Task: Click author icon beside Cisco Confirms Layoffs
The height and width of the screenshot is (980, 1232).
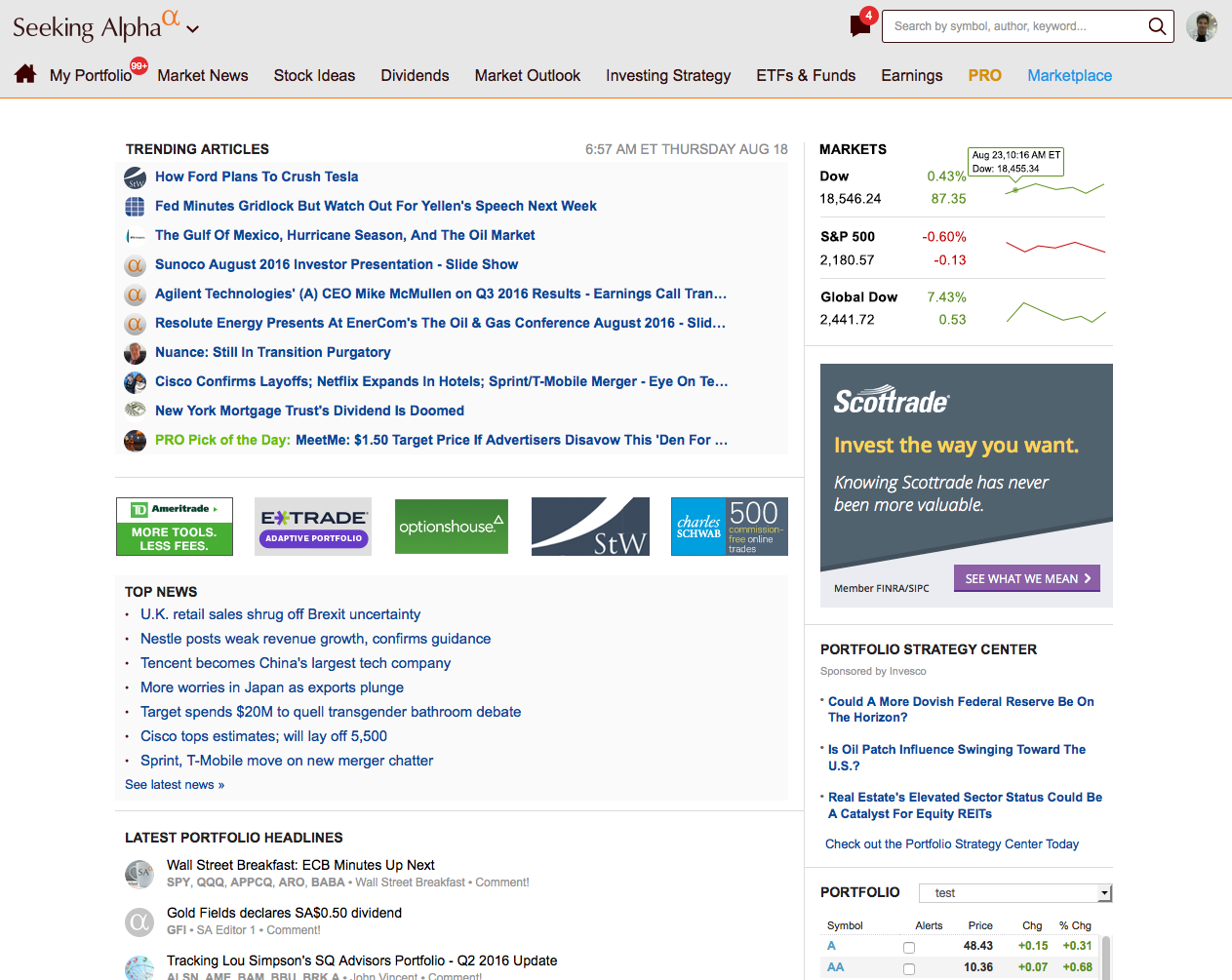Action: tap(136, 382)
